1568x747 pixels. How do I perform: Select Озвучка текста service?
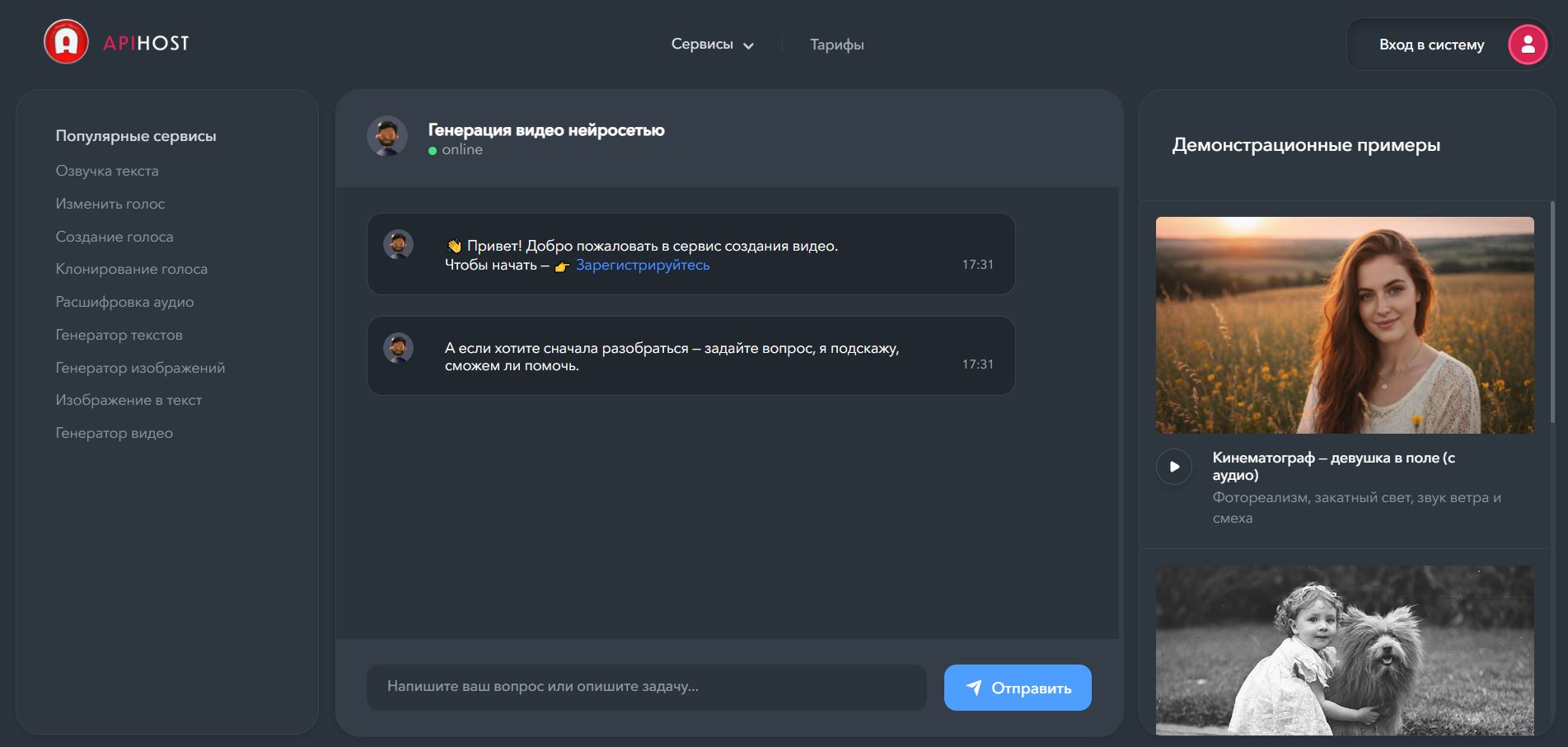[107, 171]
